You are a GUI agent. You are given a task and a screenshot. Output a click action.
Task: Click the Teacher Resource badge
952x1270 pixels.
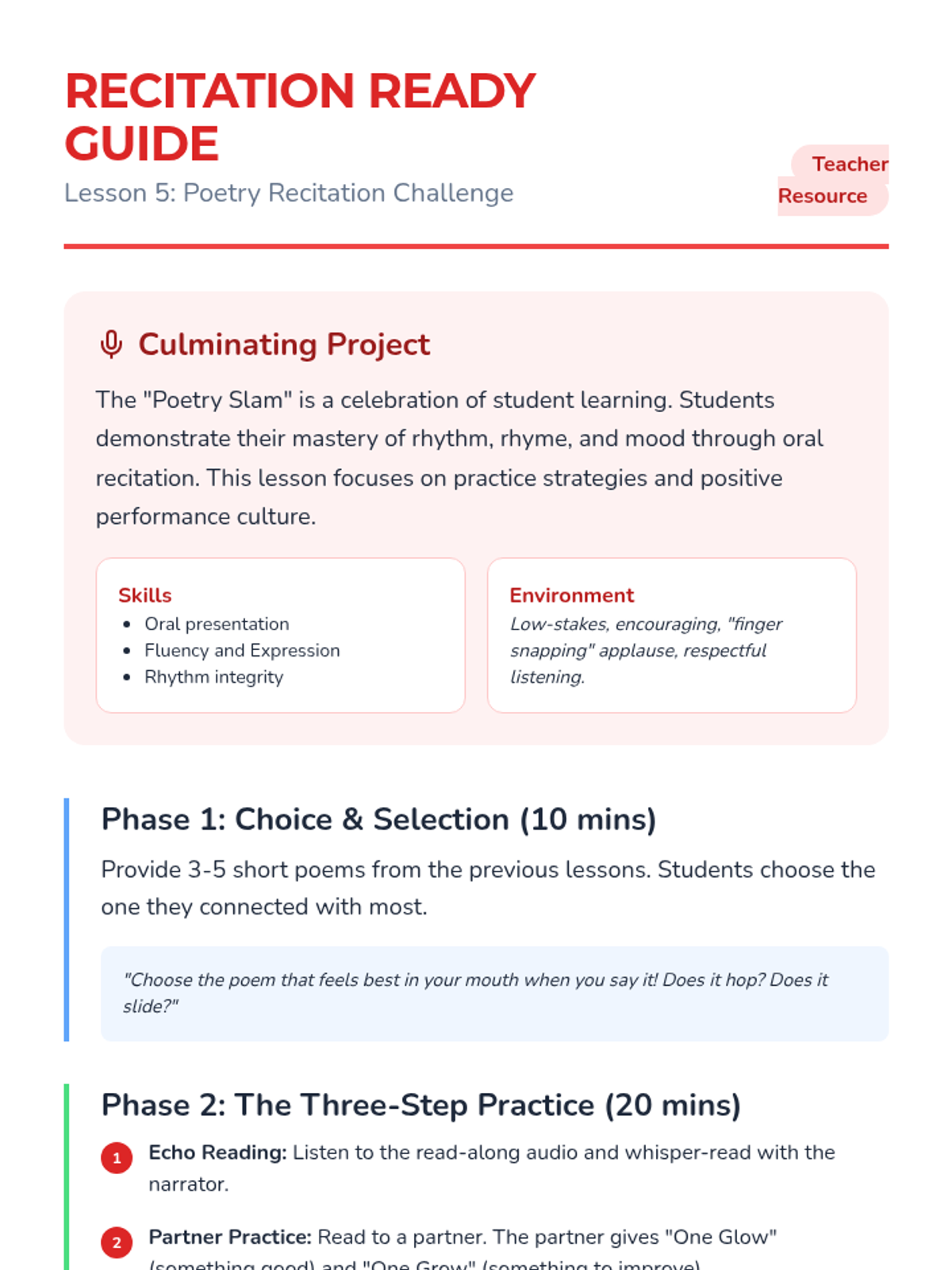(833, 180)
